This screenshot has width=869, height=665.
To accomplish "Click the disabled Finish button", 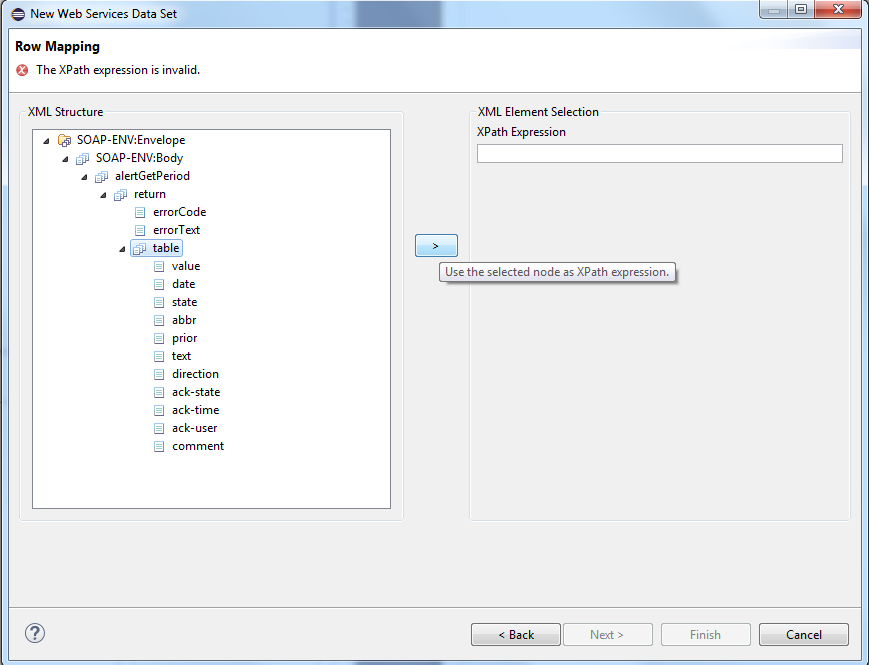I will 706,635.
